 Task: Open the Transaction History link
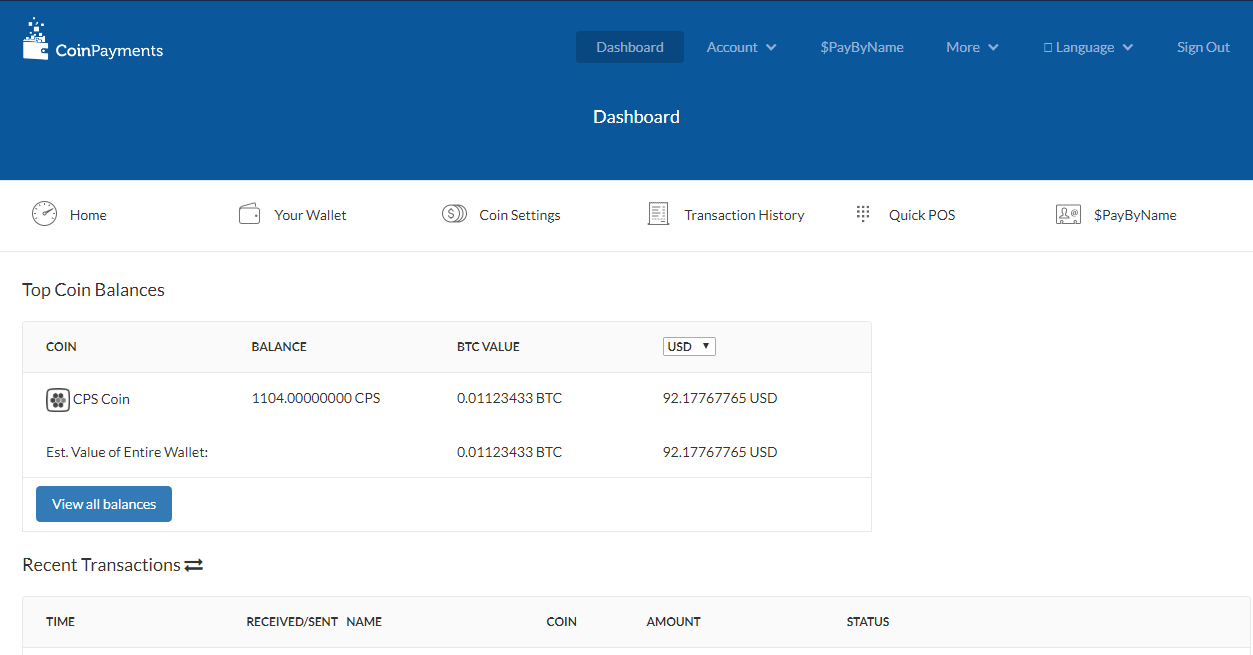pyautogui.click(x=744, y=215)
